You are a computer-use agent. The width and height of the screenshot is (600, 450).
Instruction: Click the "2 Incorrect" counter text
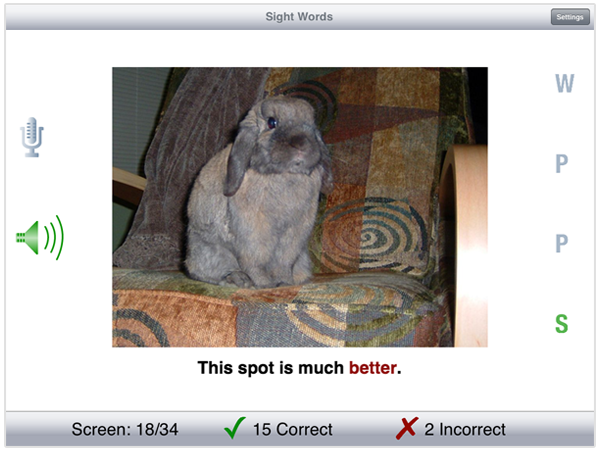(465, 429)
